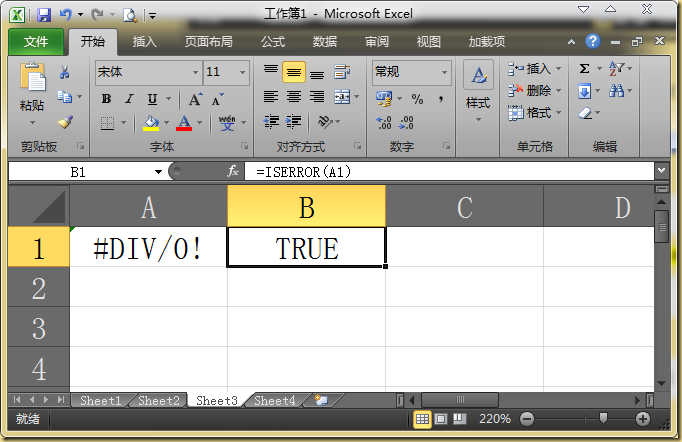
Task: Switch to the 公式 tab
Action: (273, 42)
